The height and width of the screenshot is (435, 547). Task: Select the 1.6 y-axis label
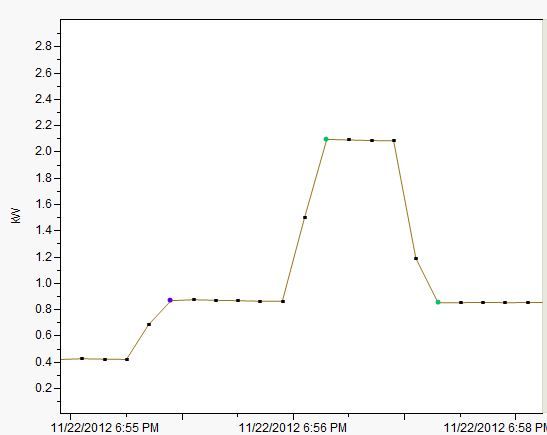[43, 204]
